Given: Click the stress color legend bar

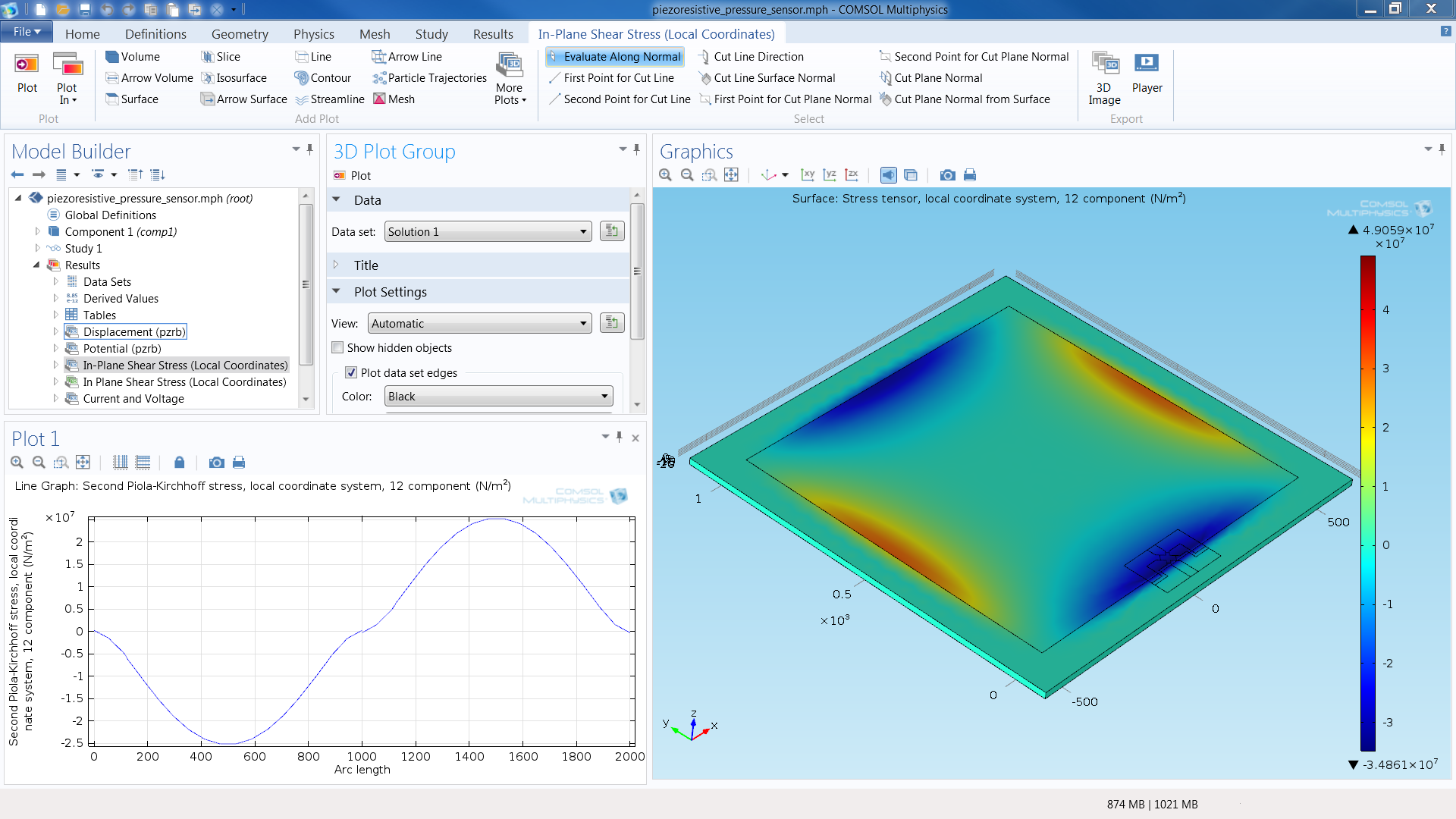Looking at the screenshot, I should 1368,503.
